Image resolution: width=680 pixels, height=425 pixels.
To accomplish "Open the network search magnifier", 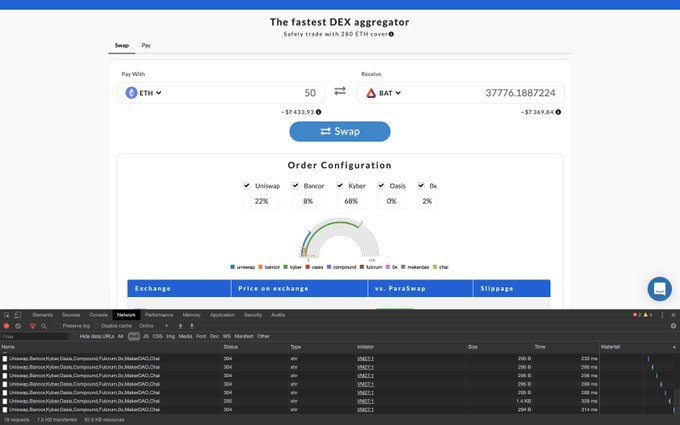I will 44,326.
